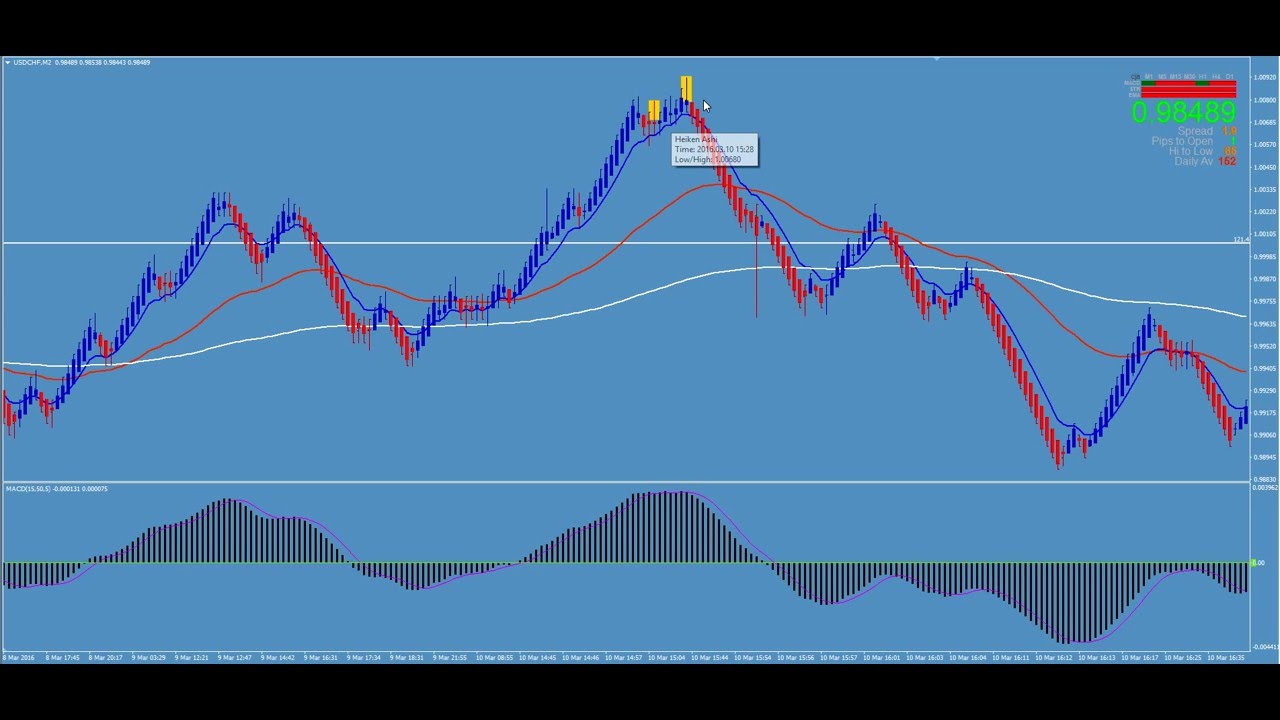Click the triangle beside USDCHF,M2 title

pyautogui.click(x=8, y=63)
